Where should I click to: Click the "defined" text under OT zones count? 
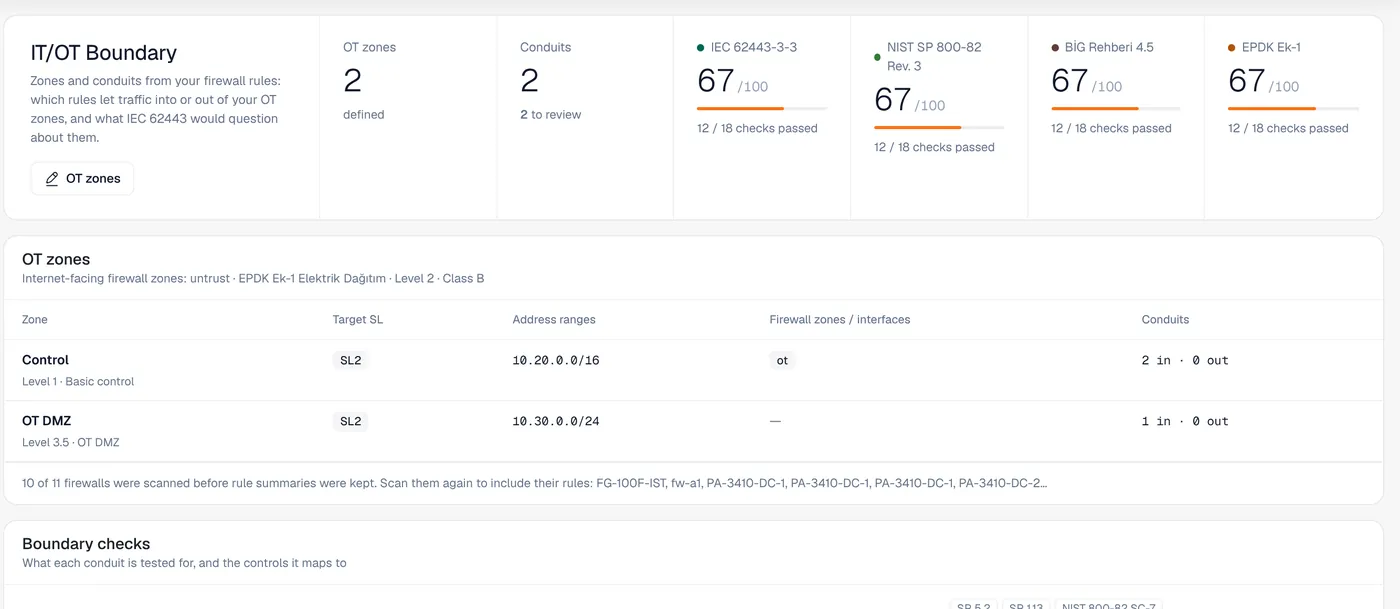click(364, 115)
